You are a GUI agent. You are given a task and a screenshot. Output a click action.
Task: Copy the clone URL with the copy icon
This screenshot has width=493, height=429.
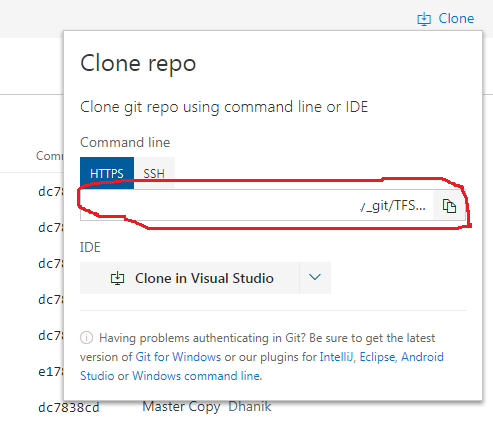click(449, 206)
